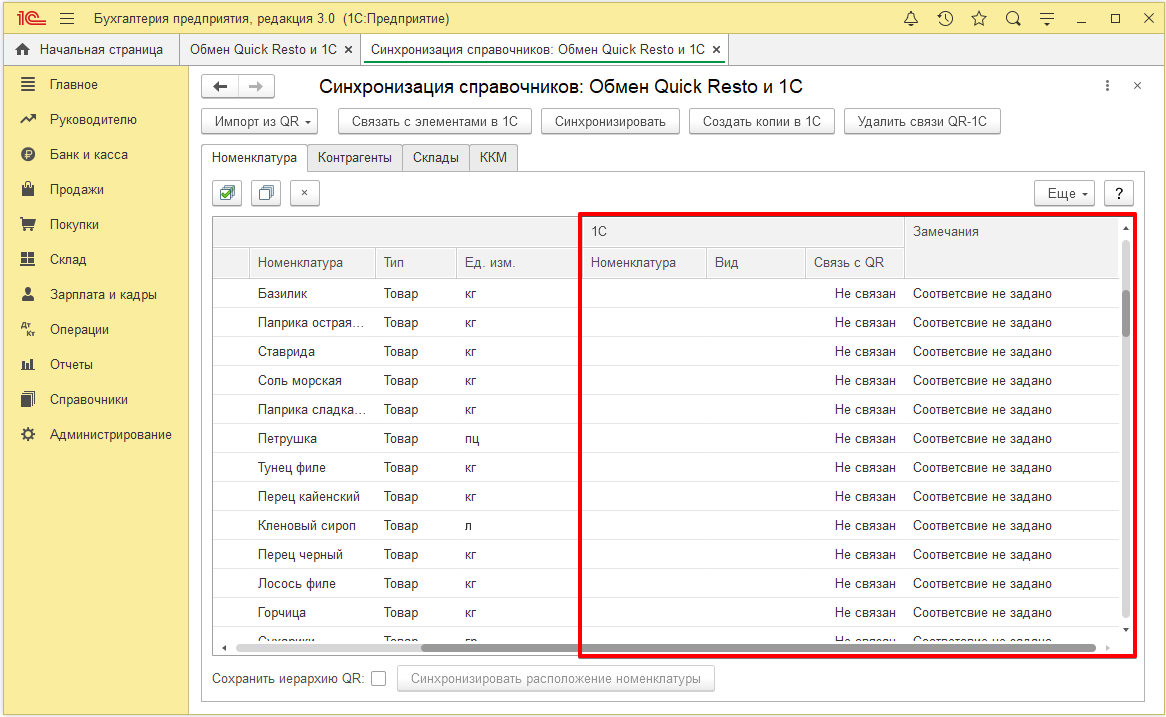
Task: Toggle Сохранить иерархию QR checkbox
Action: [x=378, y=679]
